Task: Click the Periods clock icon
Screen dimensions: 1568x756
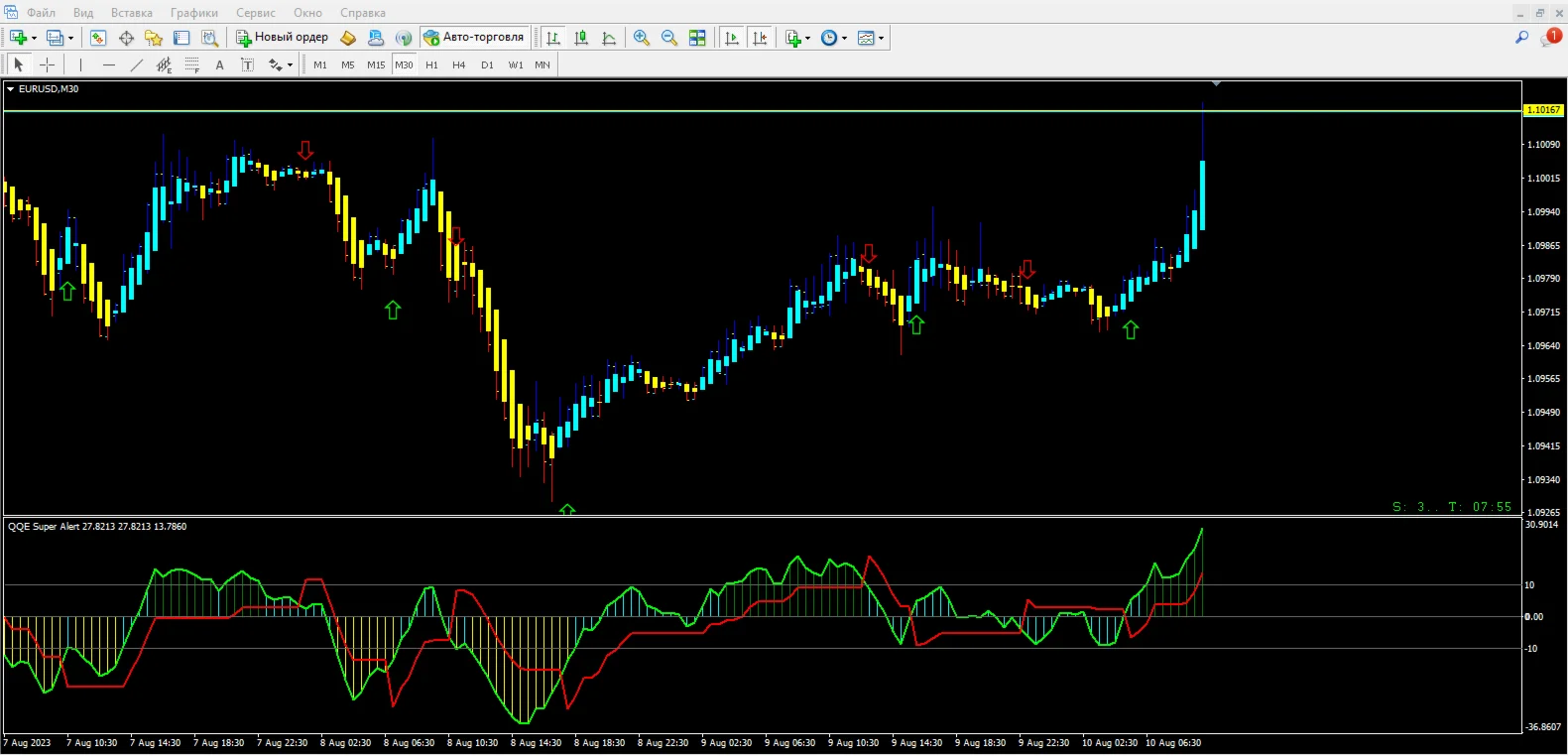Action: pos(829,38)
